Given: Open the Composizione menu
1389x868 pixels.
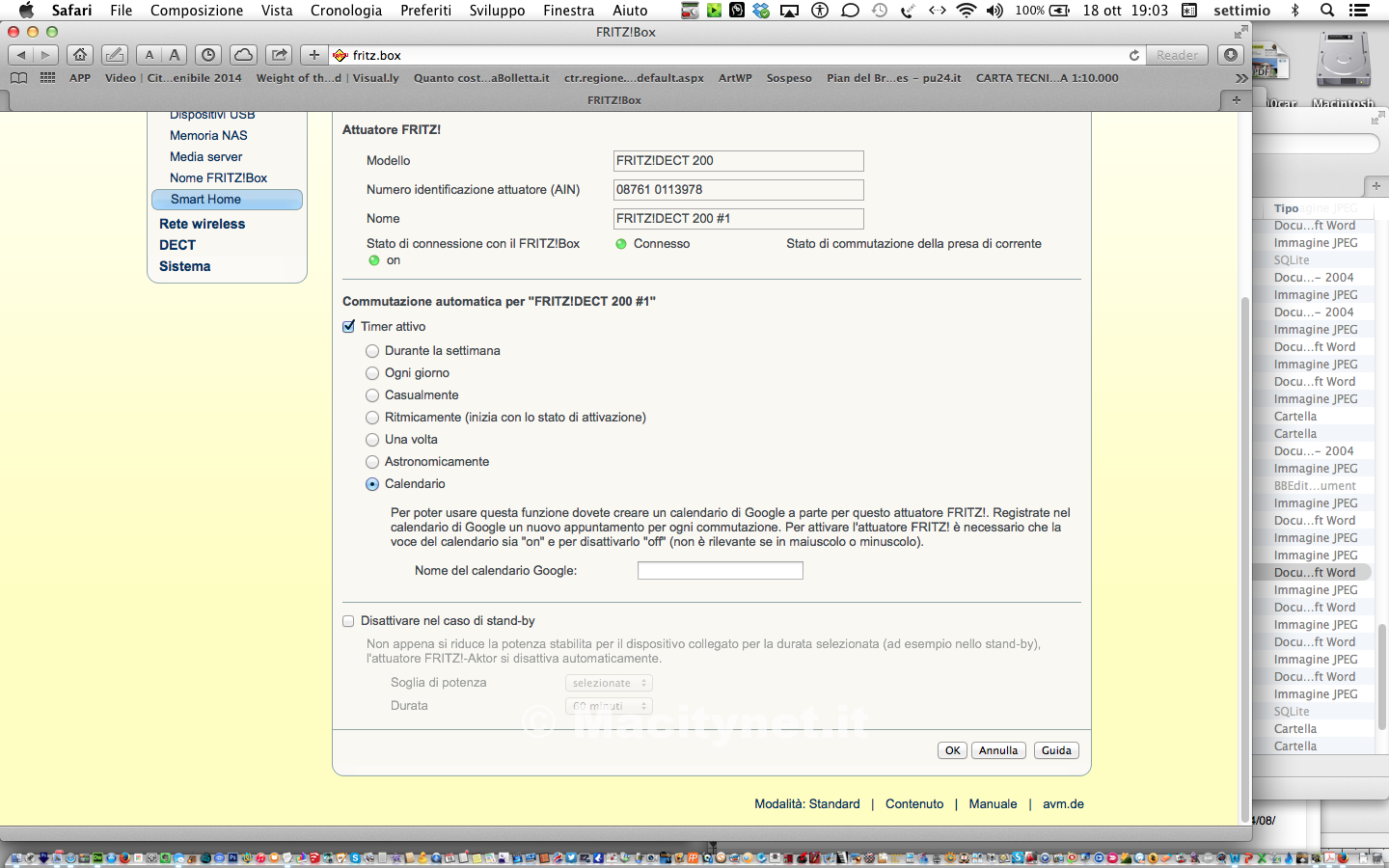Looking at the screenshot, I should [x=197, y=11].
